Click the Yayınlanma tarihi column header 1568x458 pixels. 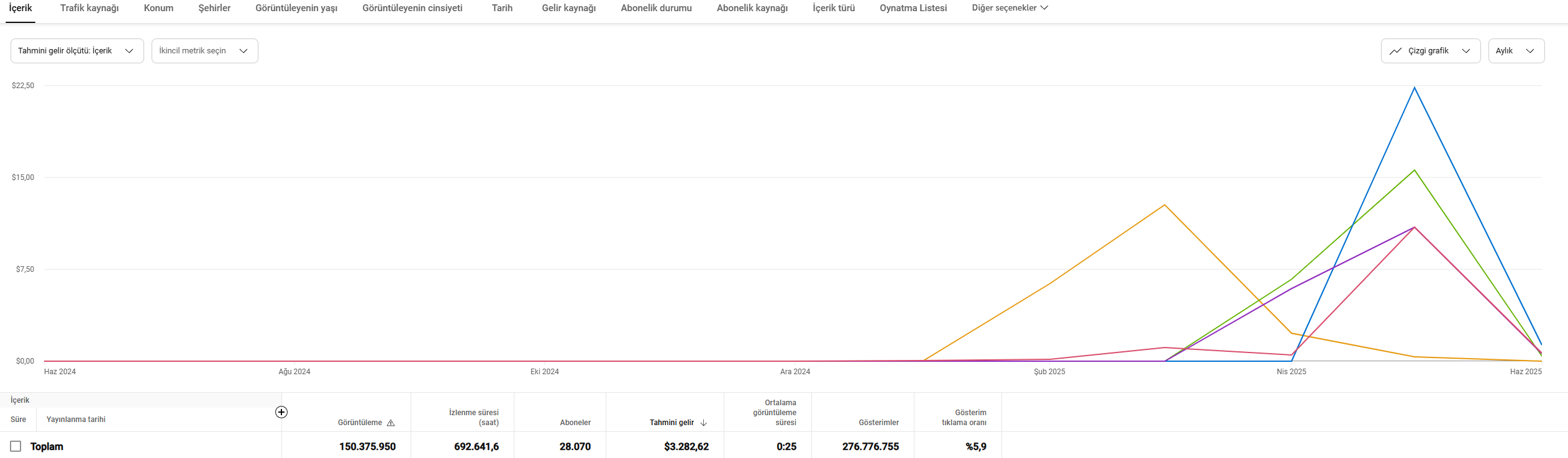[76, 420]
